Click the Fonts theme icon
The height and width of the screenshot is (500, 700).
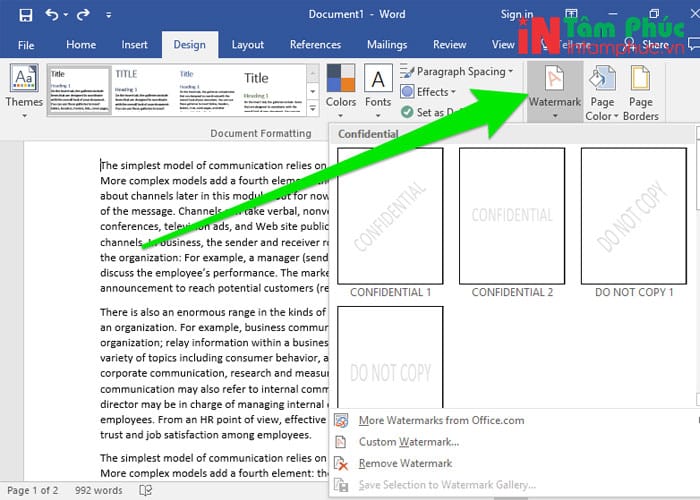point(378,88)
